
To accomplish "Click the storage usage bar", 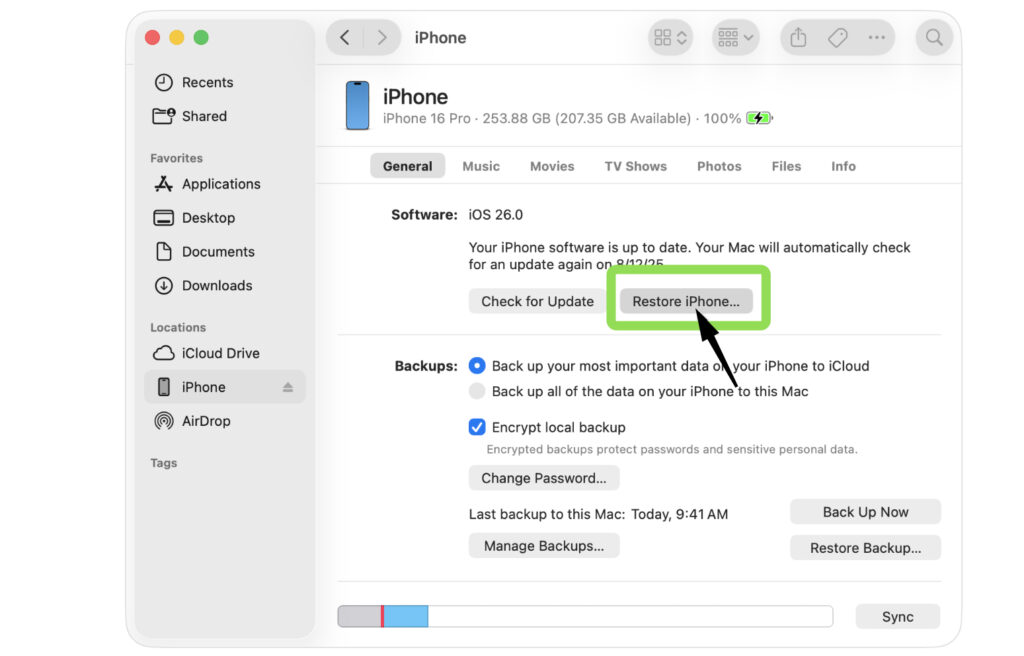I will [586, 616].
